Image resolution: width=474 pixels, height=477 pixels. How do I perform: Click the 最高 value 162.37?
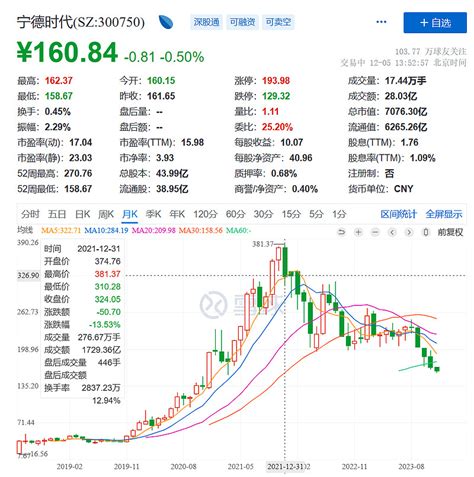(59, 81)
